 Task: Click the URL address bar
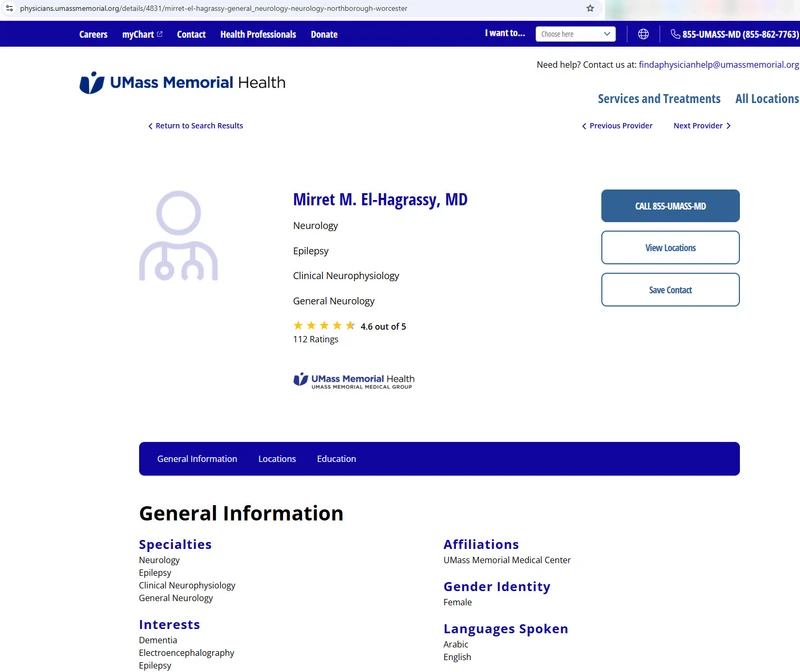301,8
